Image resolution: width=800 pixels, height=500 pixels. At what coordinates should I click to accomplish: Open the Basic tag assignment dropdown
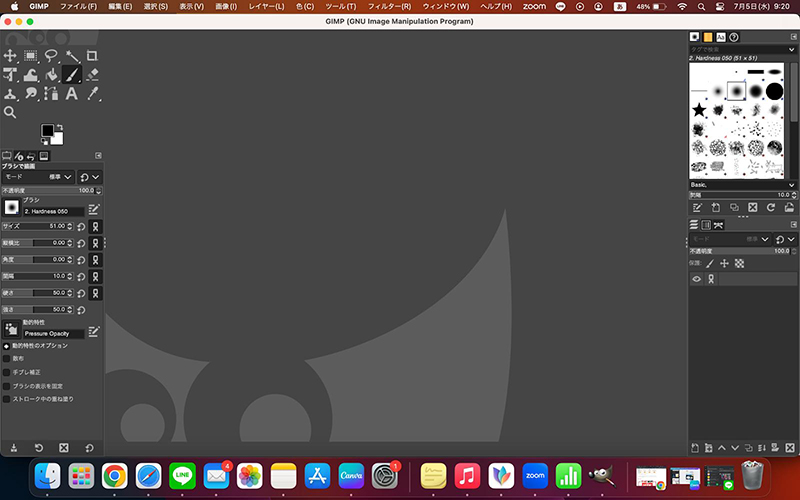(x=791, y=185)
